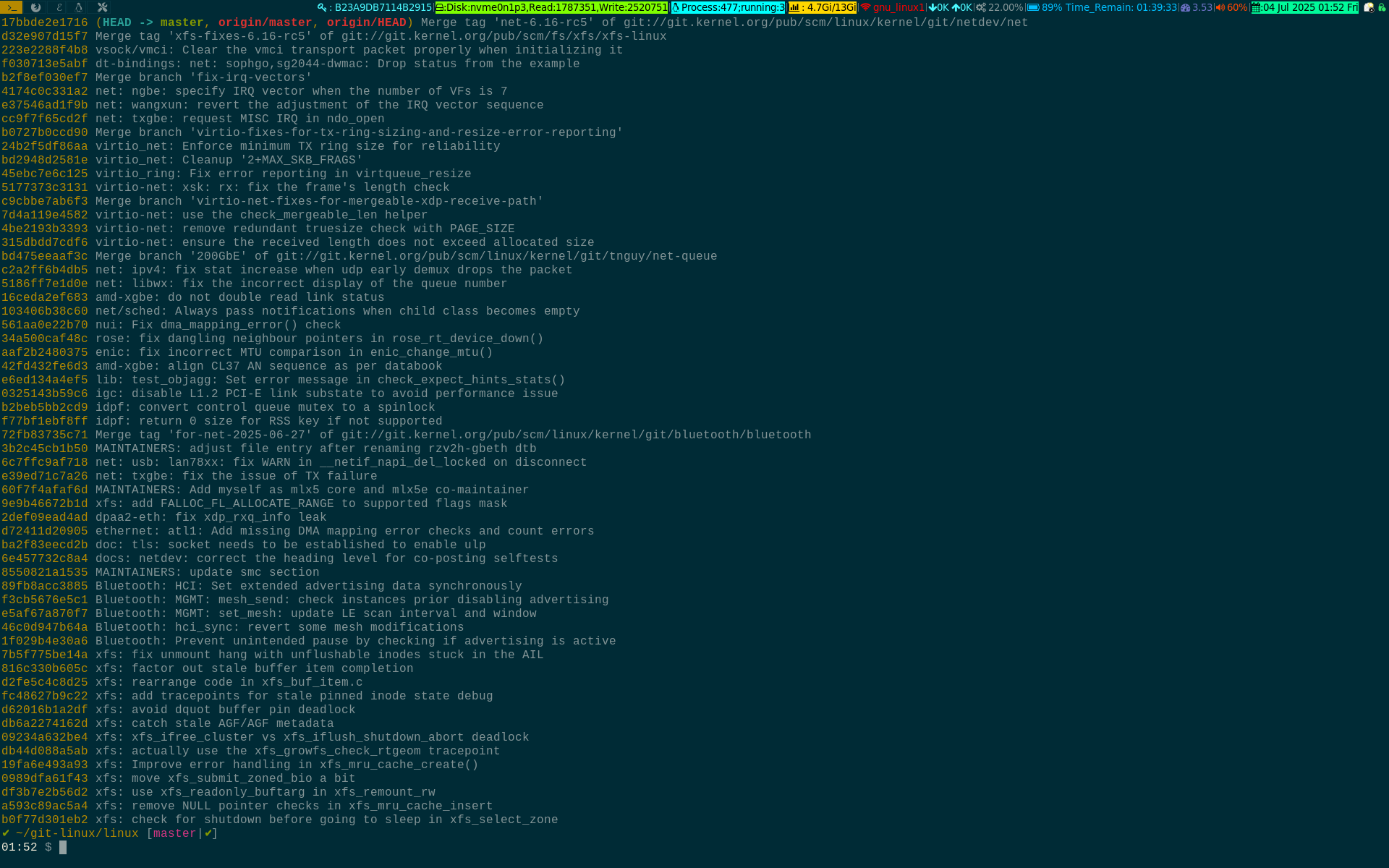This screenshot has height=868, width=1389.
Task: Click 'Bluetooth: HCI: Set extended advertising' commit
Action: [x=309, y=586]
